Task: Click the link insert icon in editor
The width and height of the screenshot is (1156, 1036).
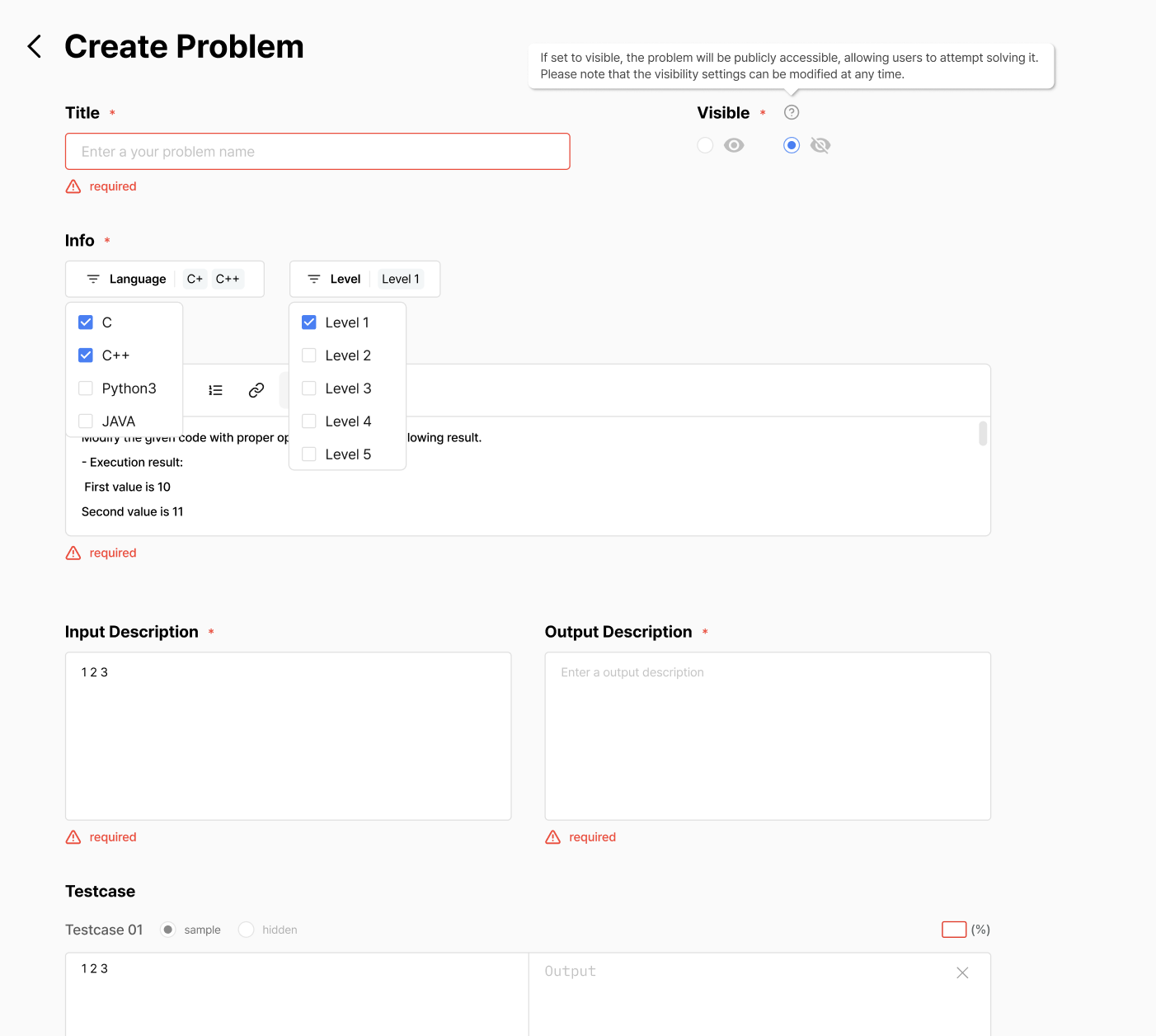Action: pos(256,390)
